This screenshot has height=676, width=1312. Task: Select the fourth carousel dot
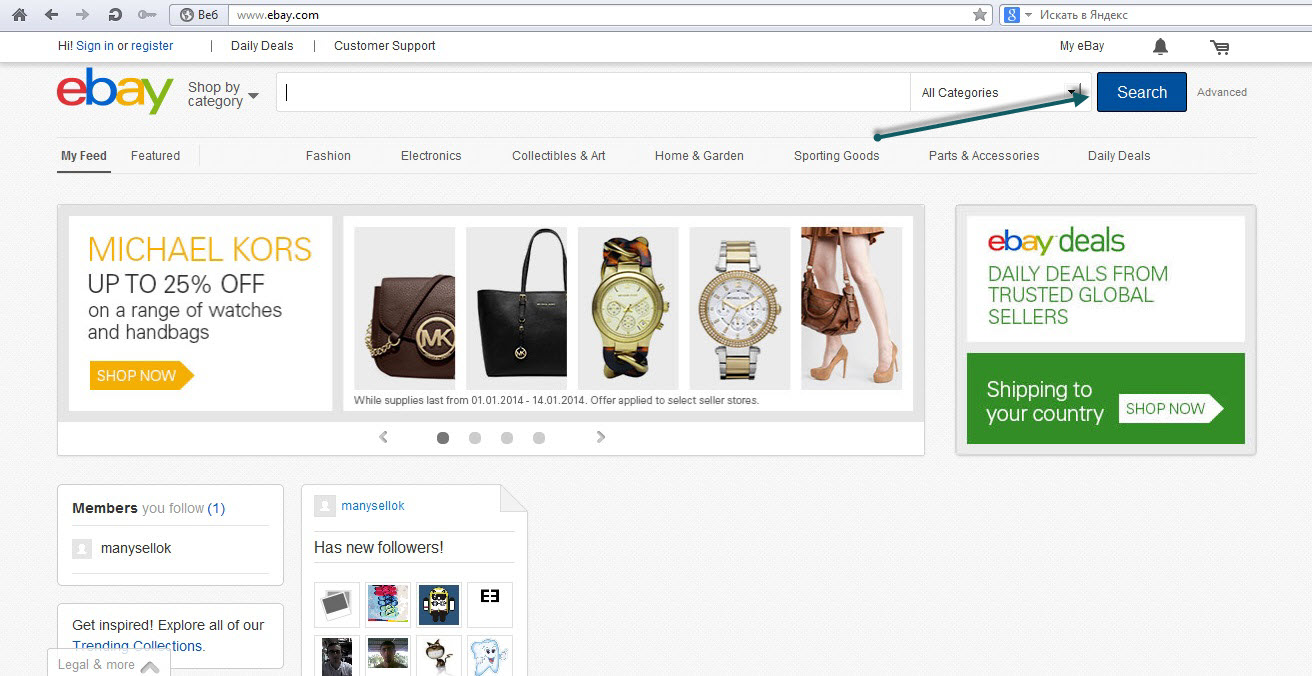539,438
